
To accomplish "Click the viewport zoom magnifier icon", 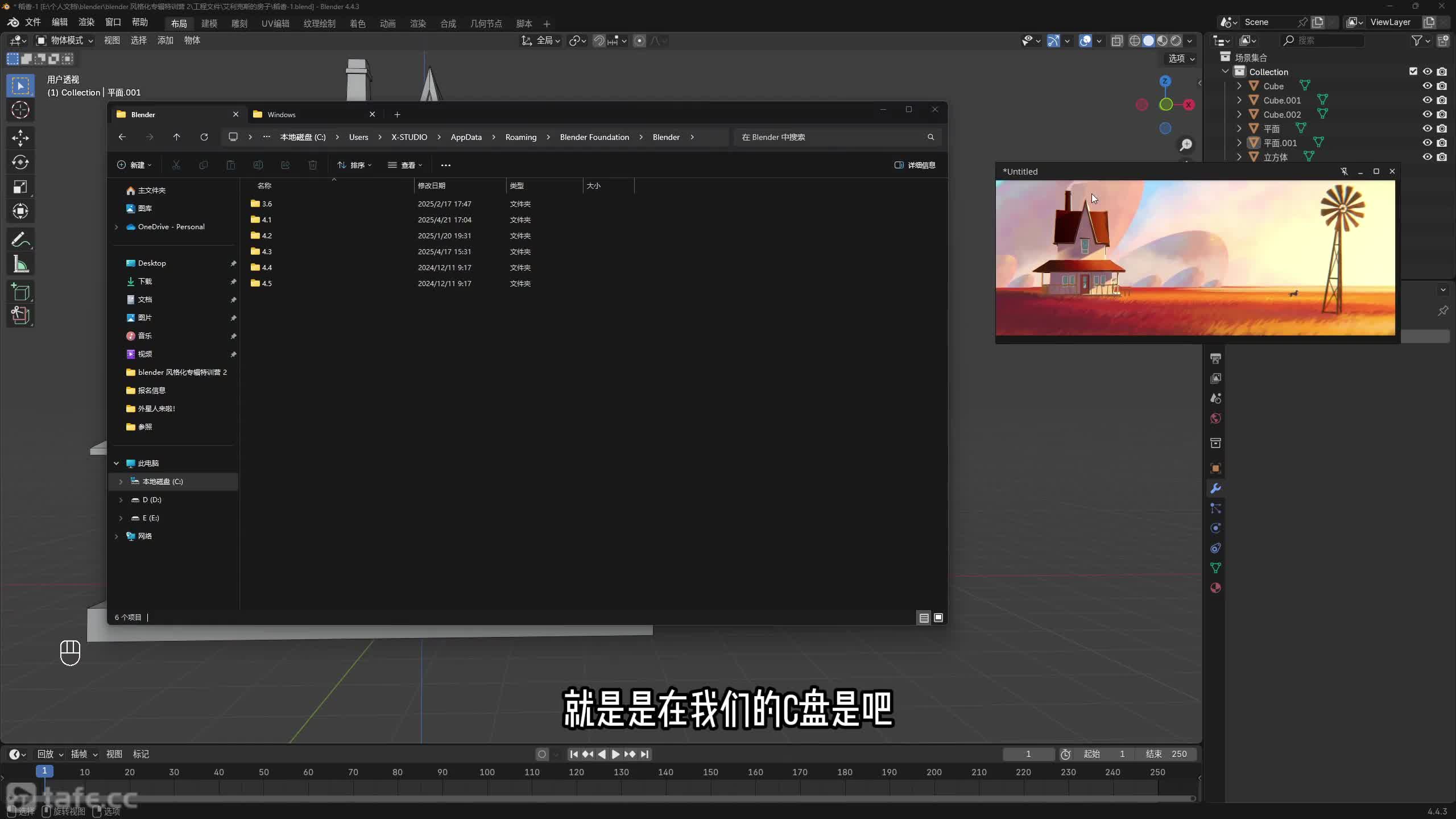I will [1186, 145].
